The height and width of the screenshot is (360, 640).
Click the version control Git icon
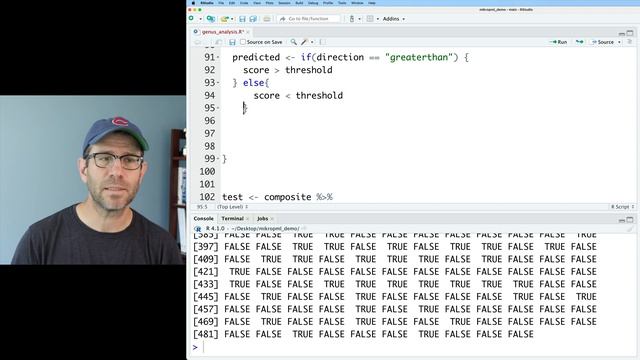tap(352, 19)
